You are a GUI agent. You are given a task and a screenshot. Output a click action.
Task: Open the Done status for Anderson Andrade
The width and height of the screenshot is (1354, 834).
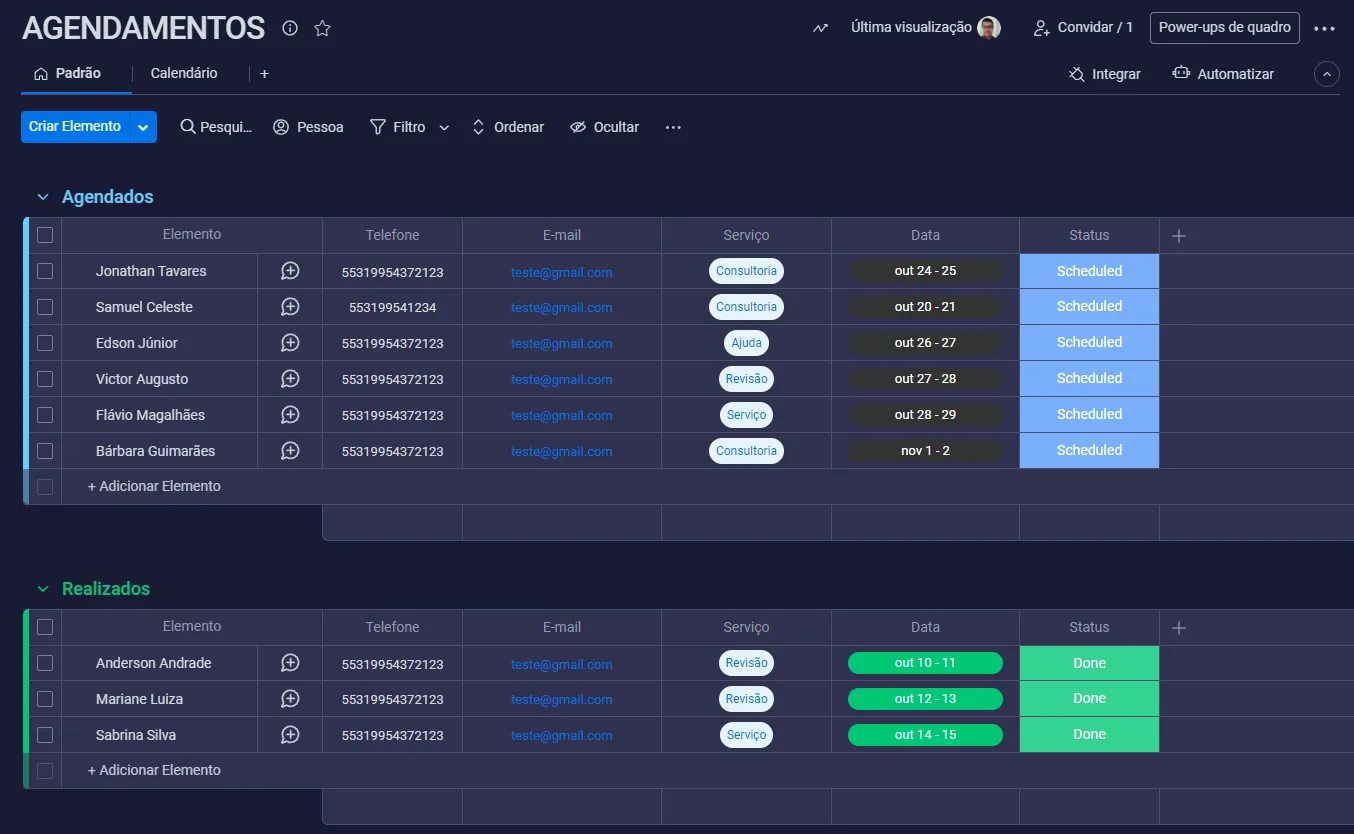[1089, 663]
